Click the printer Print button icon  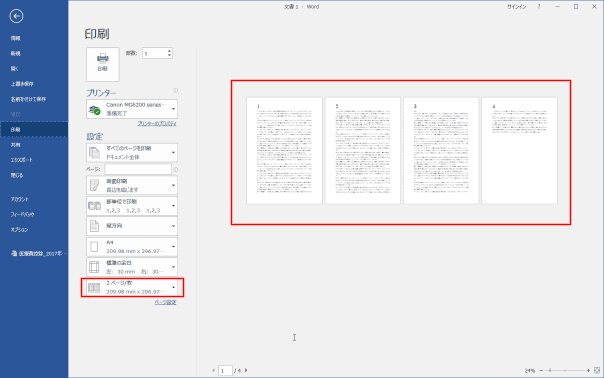pos(102,64)
